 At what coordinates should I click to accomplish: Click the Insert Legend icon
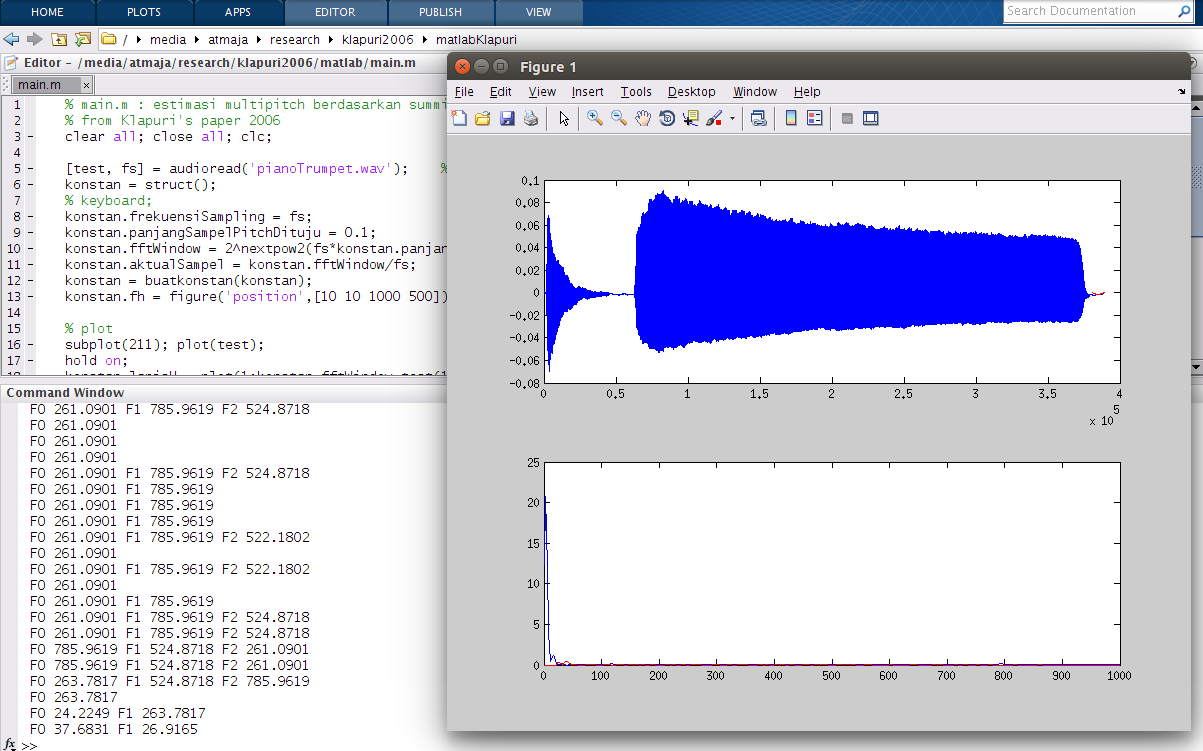(815, 118)
